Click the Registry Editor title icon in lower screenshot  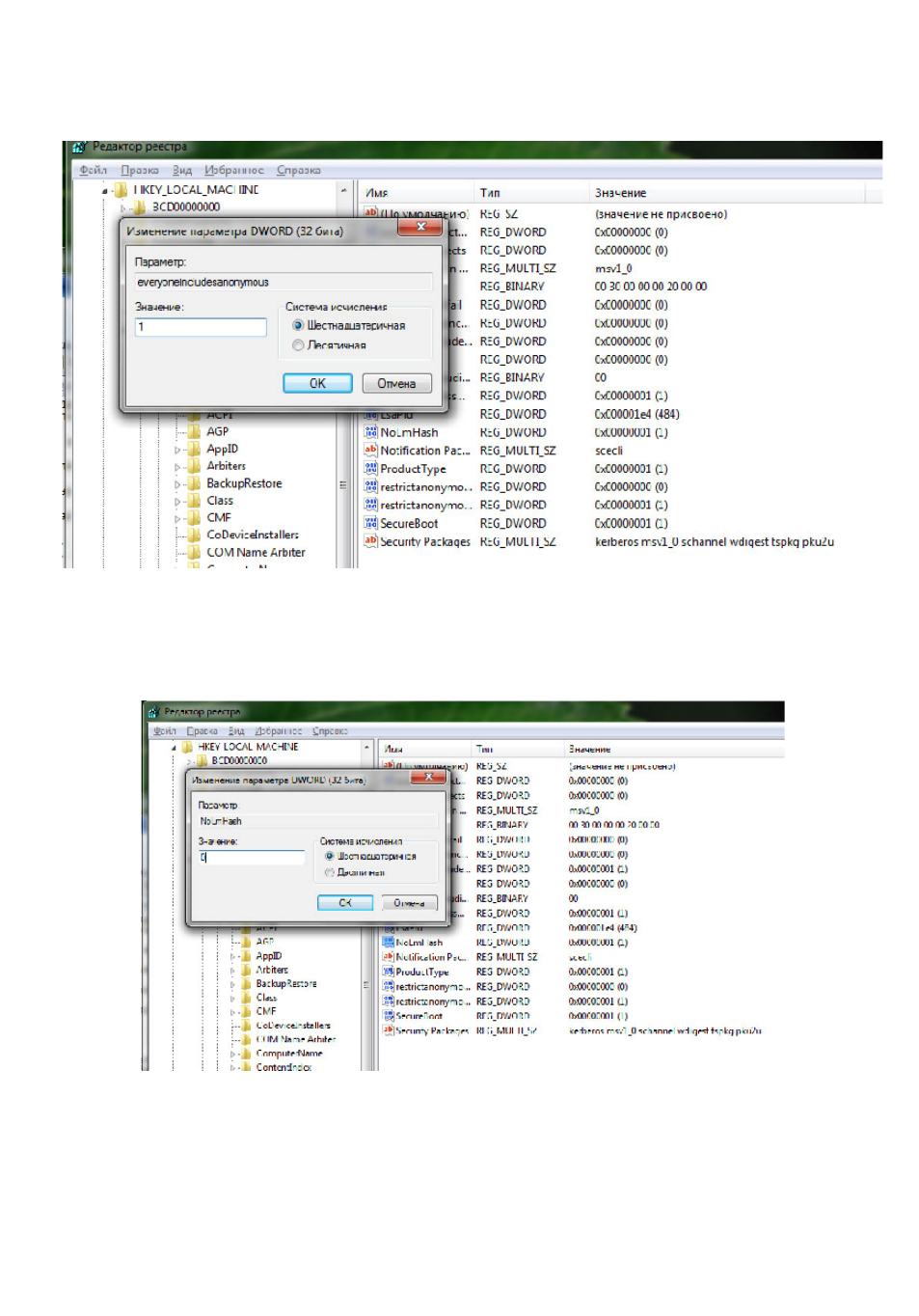(153, 712)
